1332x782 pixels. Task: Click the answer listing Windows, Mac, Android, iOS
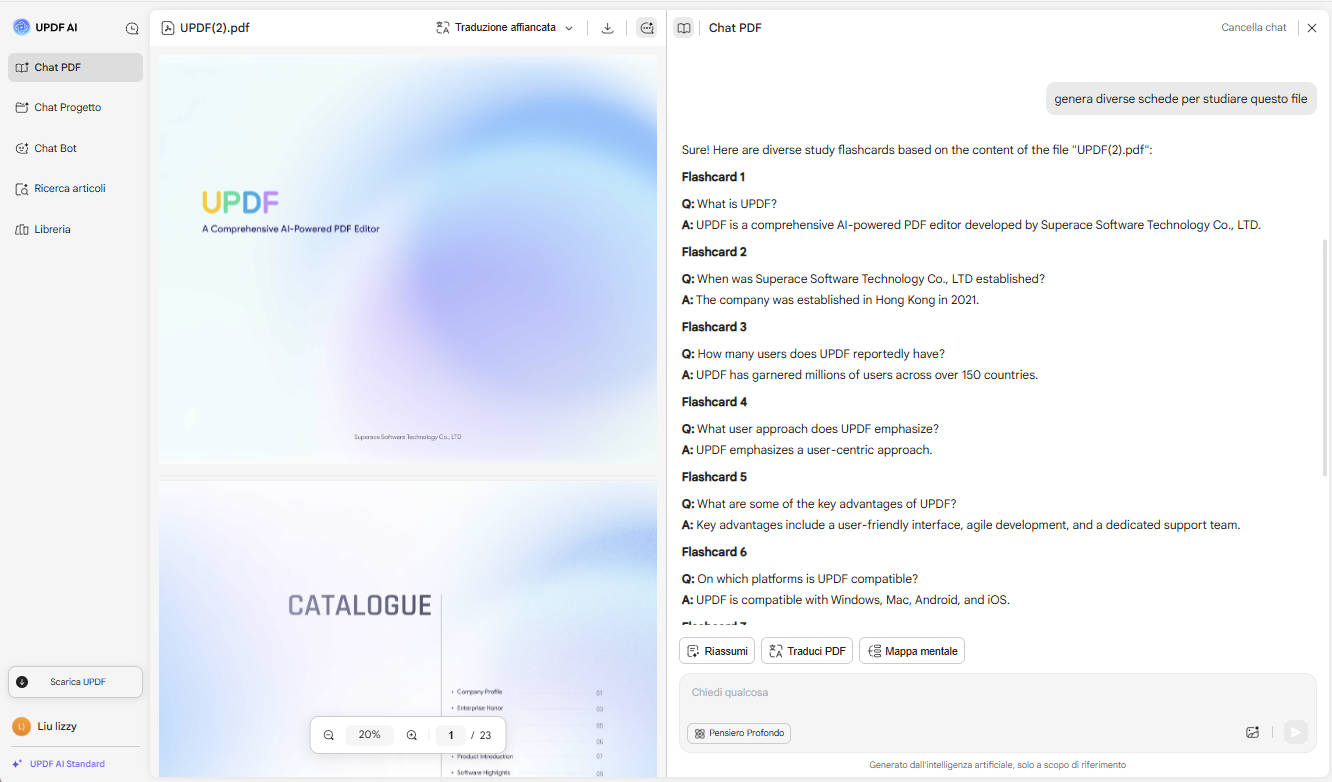pos(846,600)
